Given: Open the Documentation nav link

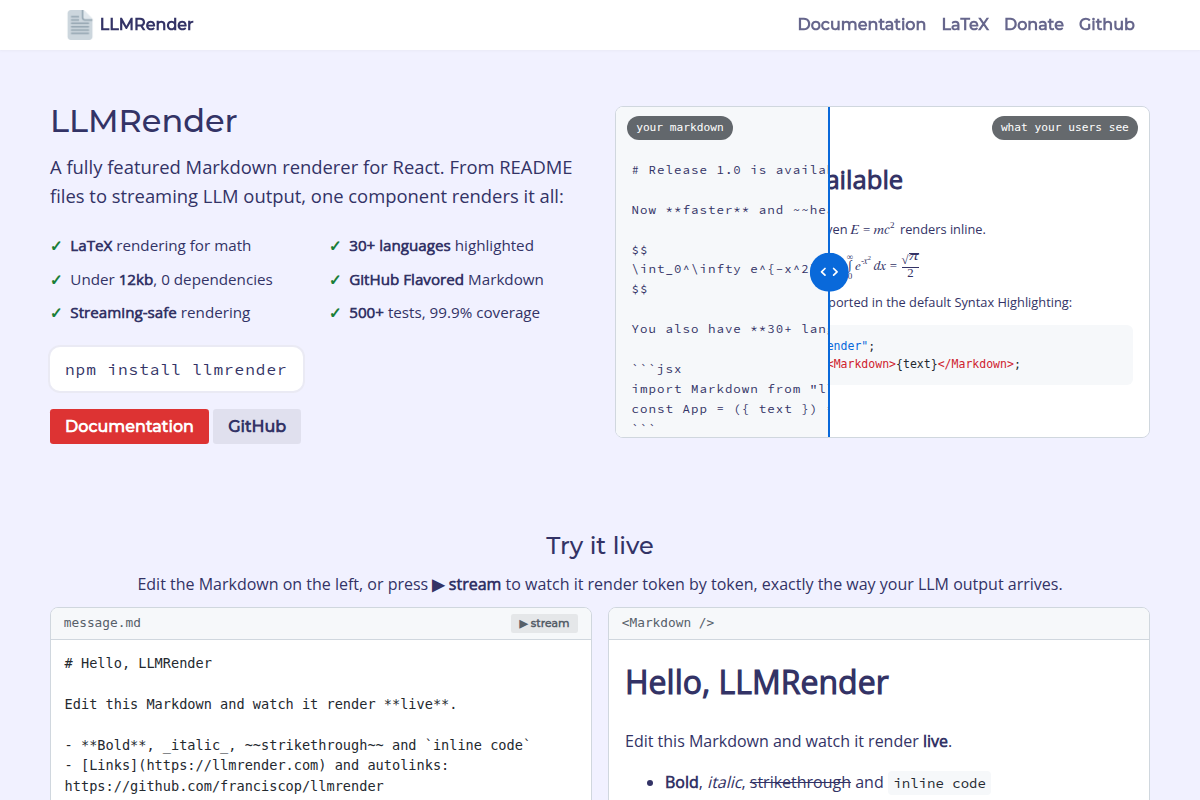Looking at the screenshot, I should (x=862, y=25).
